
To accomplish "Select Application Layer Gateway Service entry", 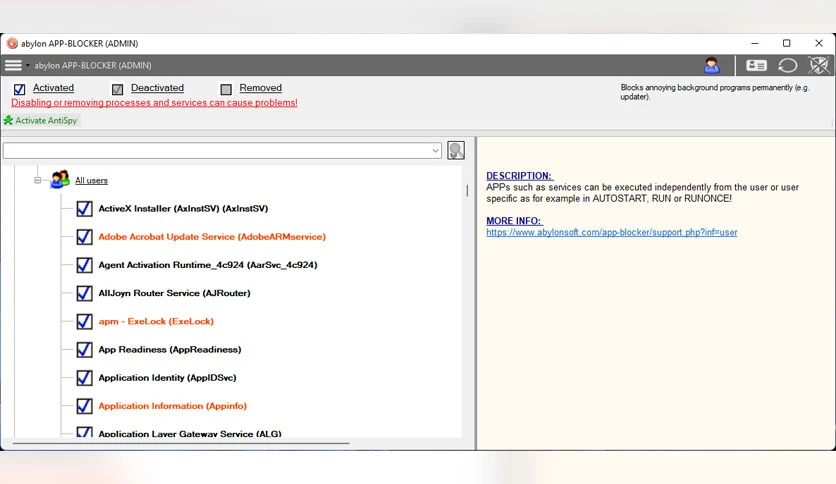I will 190,433.
